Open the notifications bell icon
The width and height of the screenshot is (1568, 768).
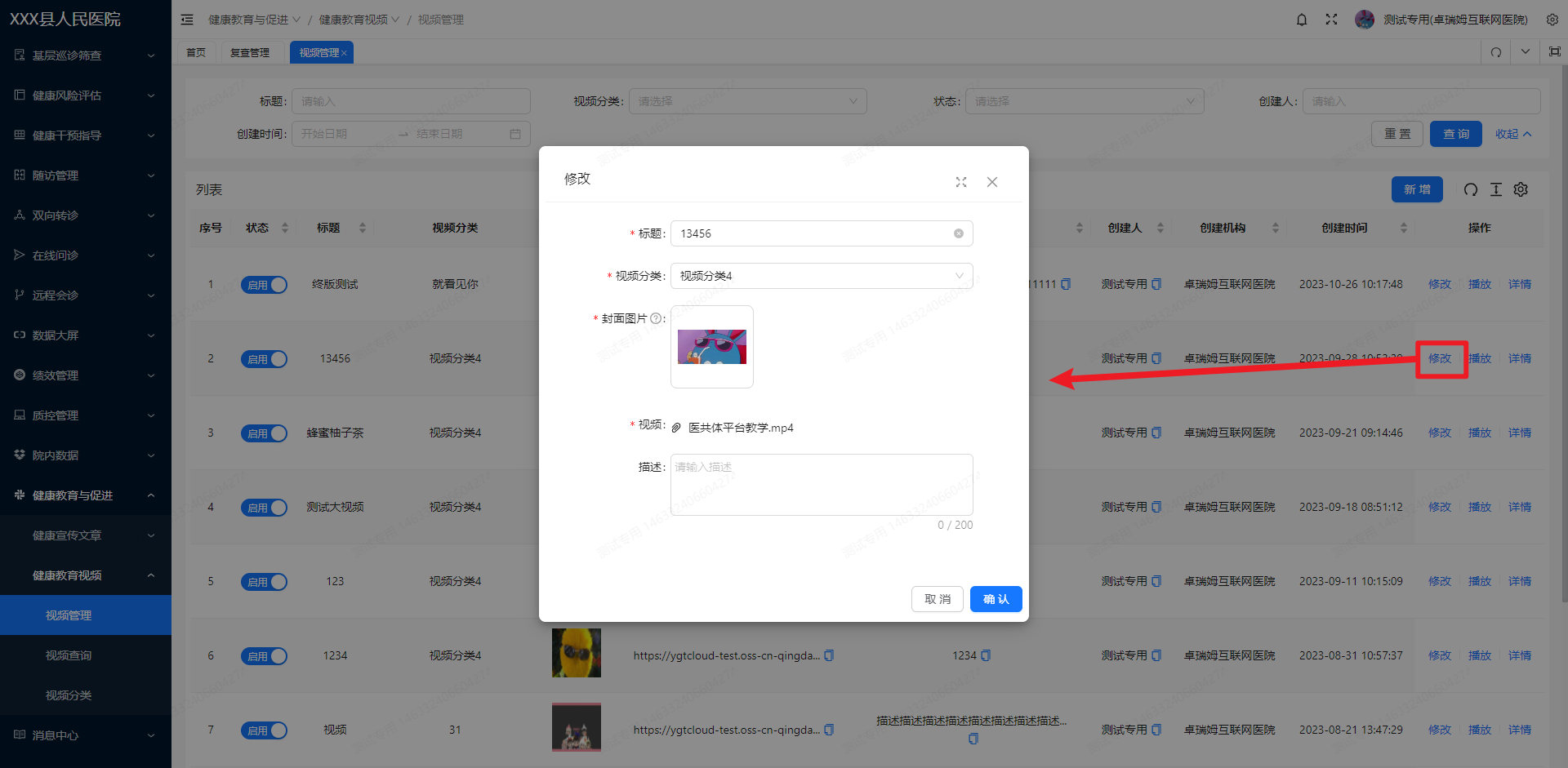[x=1301, y=19]
